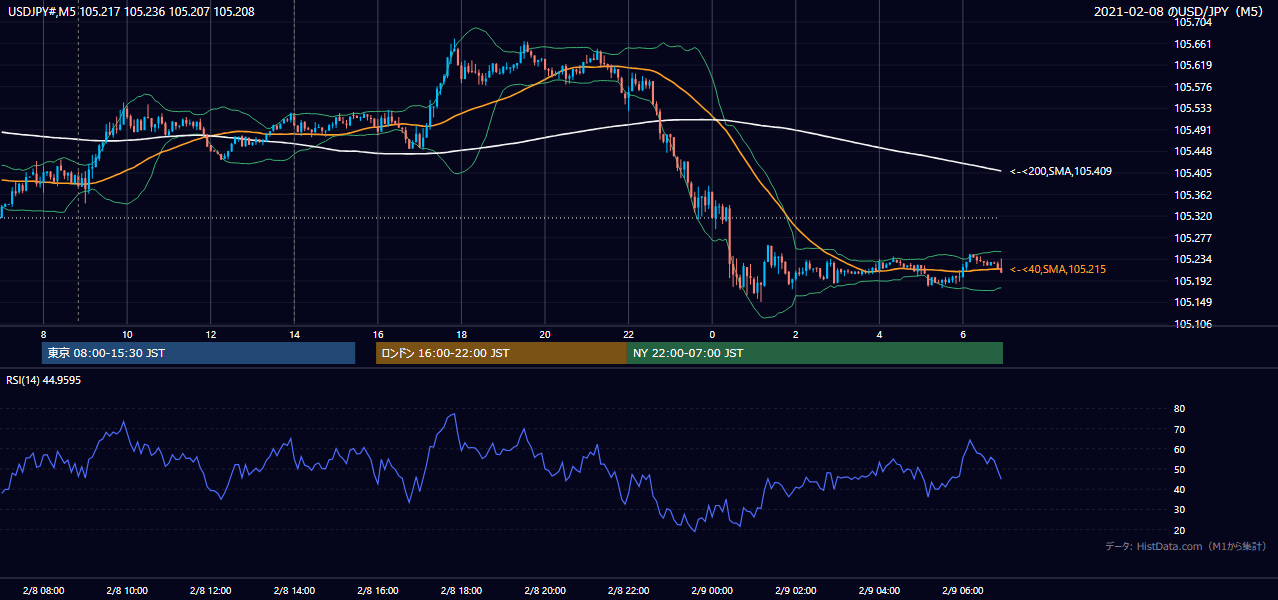Click the 2/9 02:00 time label
The image size is (1278, 600).
point(796,590)
